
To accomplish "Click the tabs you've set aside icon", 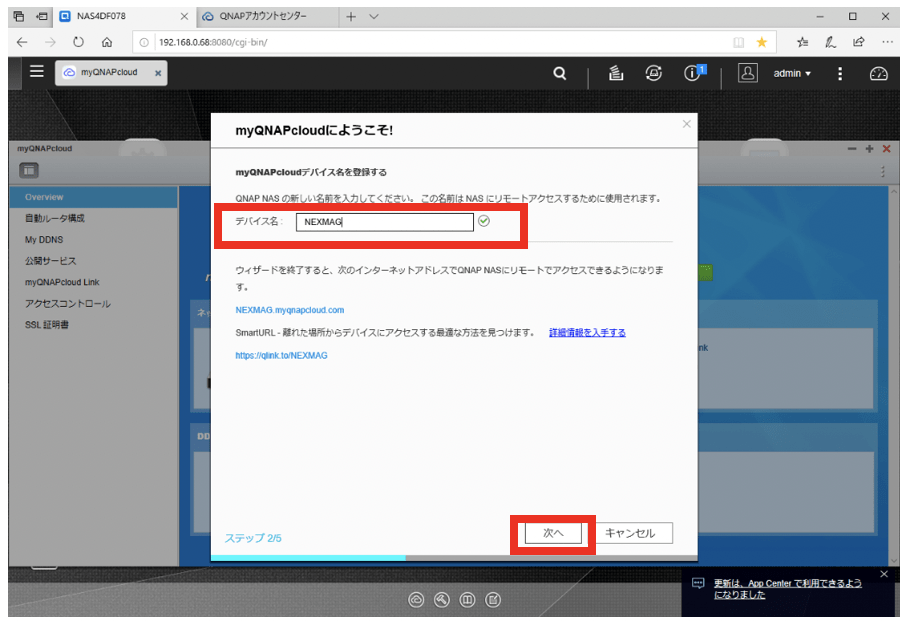I will (x=18, y=16).
